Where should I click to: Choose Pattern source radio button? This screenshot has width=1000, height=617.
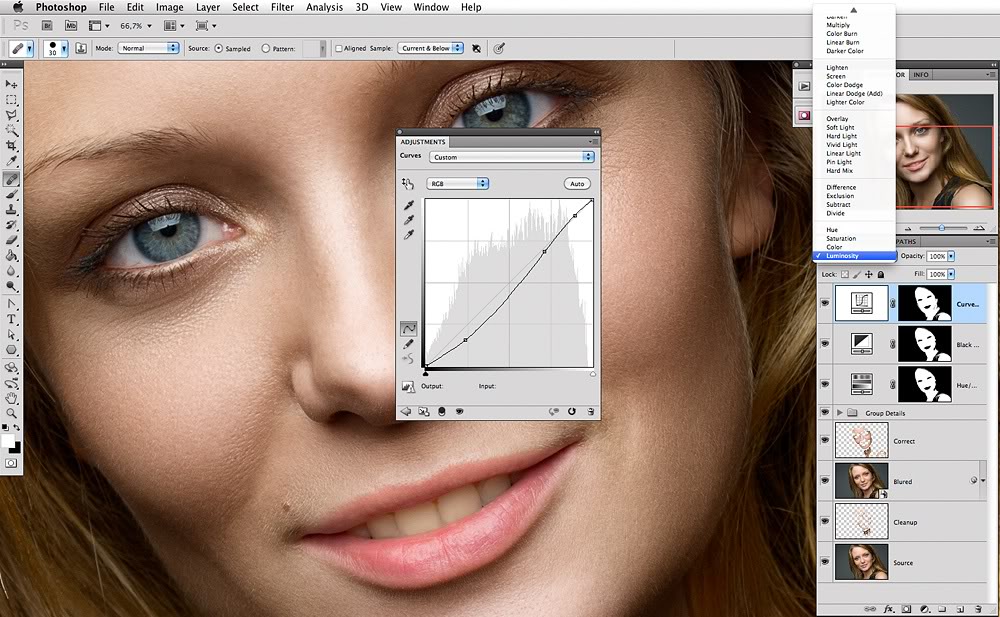(265, 48)
